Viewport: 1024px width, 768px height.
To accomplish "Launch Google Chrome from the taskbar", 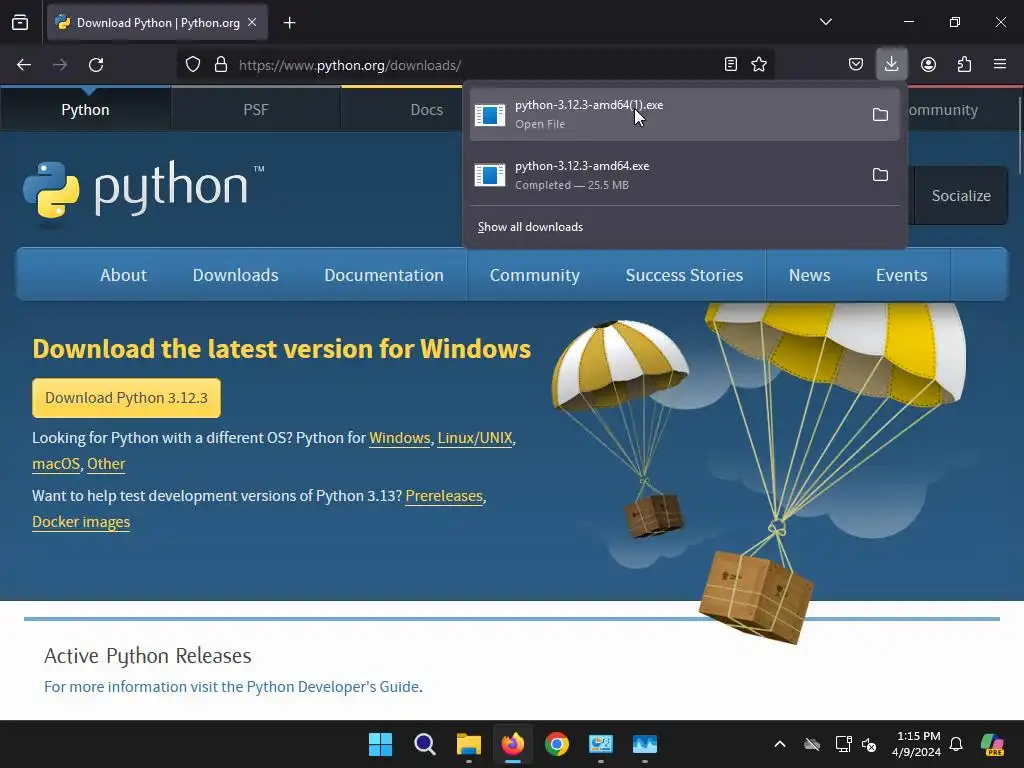I will coord(556,744).
